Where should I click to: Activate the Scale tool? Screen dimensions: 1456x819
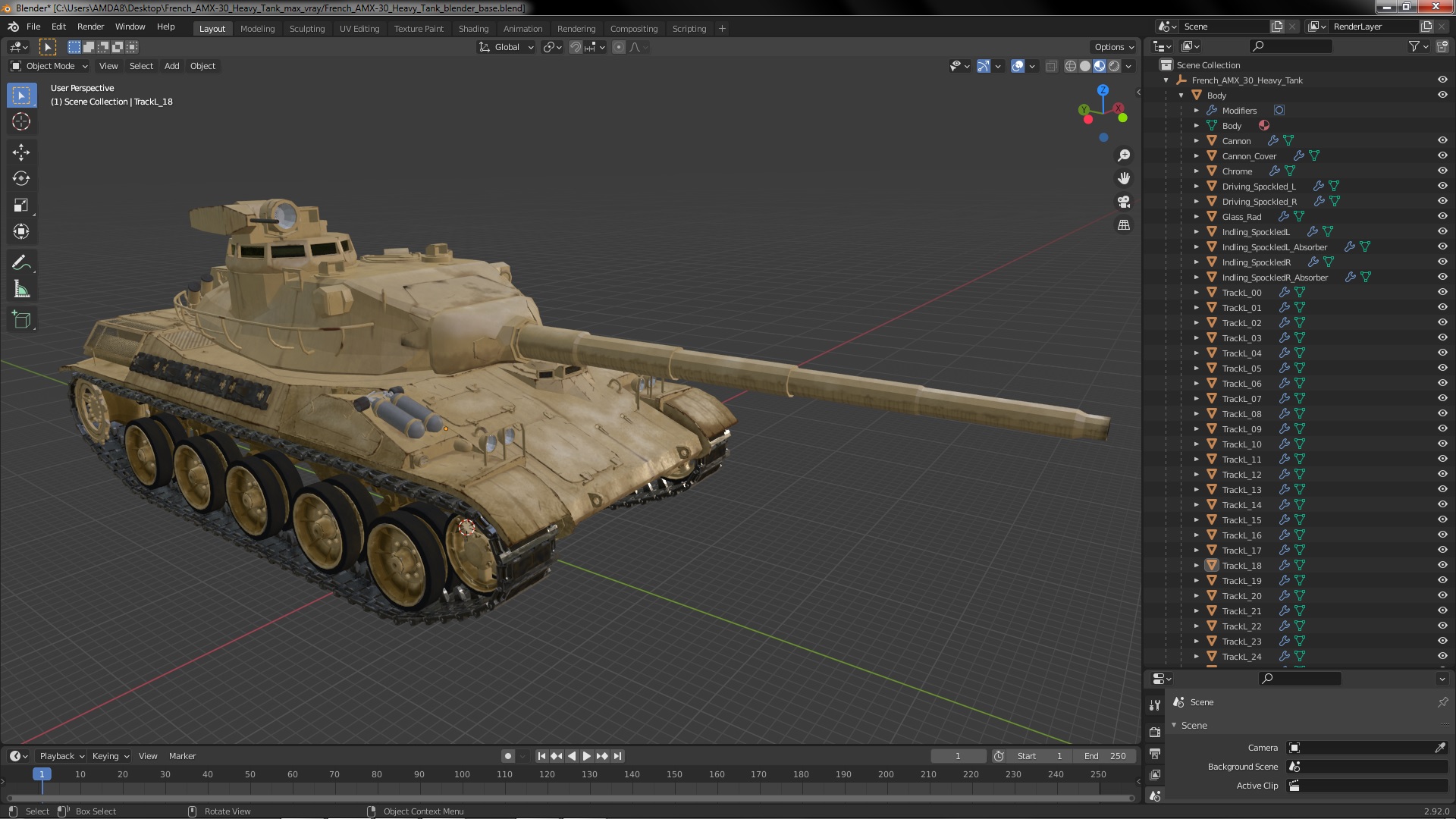(21, 206)
